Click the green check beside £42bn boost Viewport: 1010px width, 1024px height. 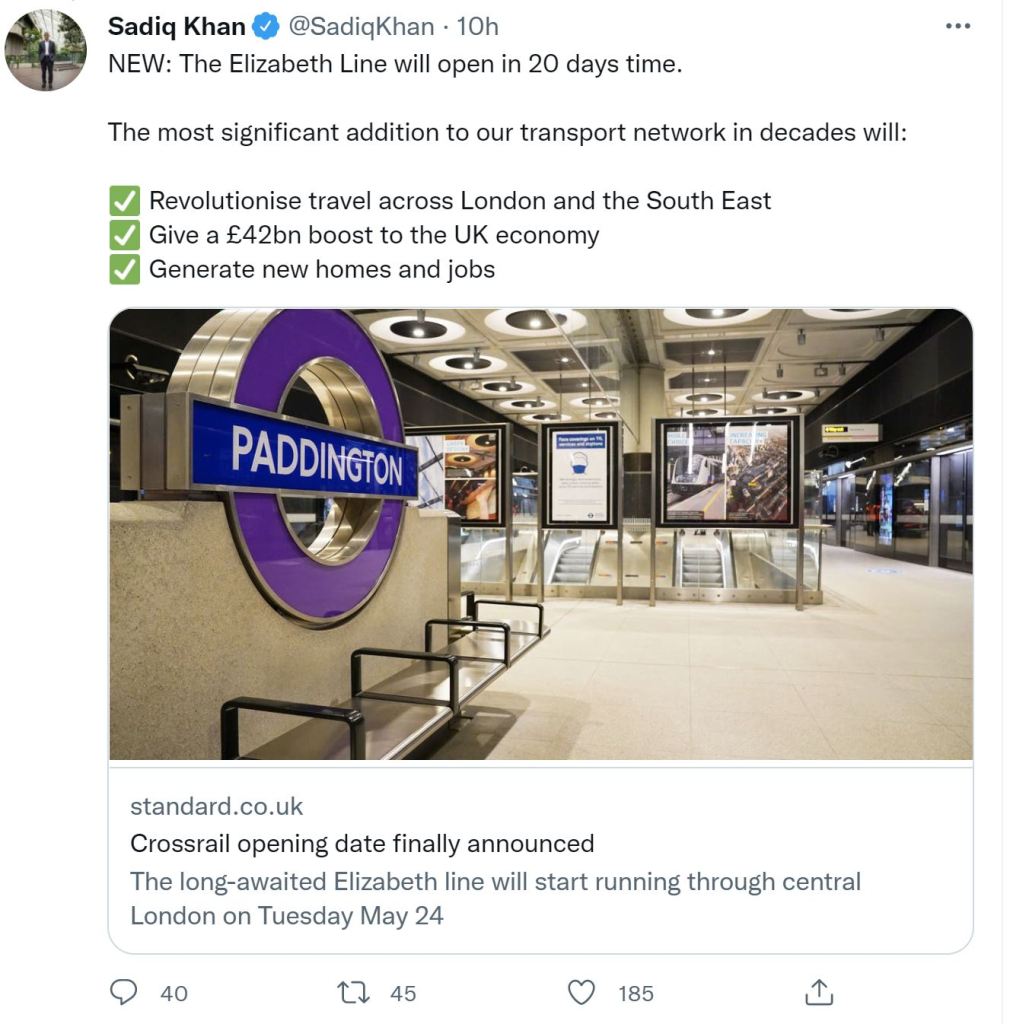click(124, 235)
